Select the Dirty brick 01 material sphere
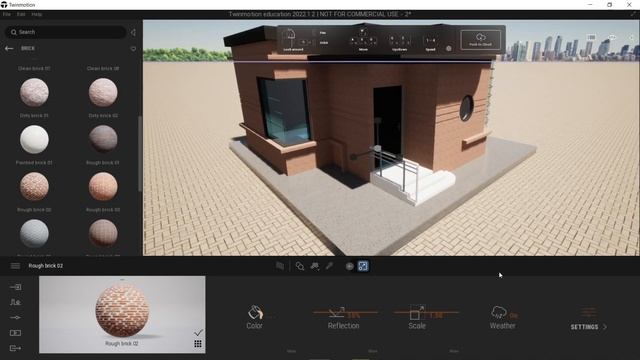The width and height of the screenshot is (640, 360). (34, 93)
